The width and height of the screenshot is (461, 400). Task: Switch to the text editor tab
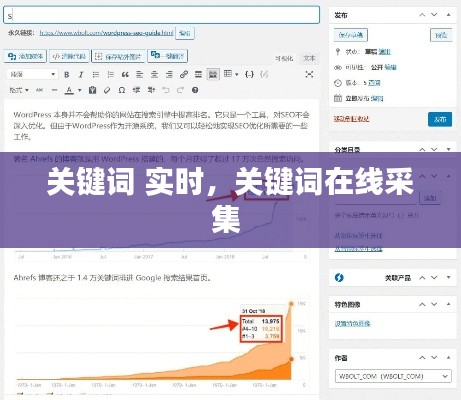pos(309,58)
